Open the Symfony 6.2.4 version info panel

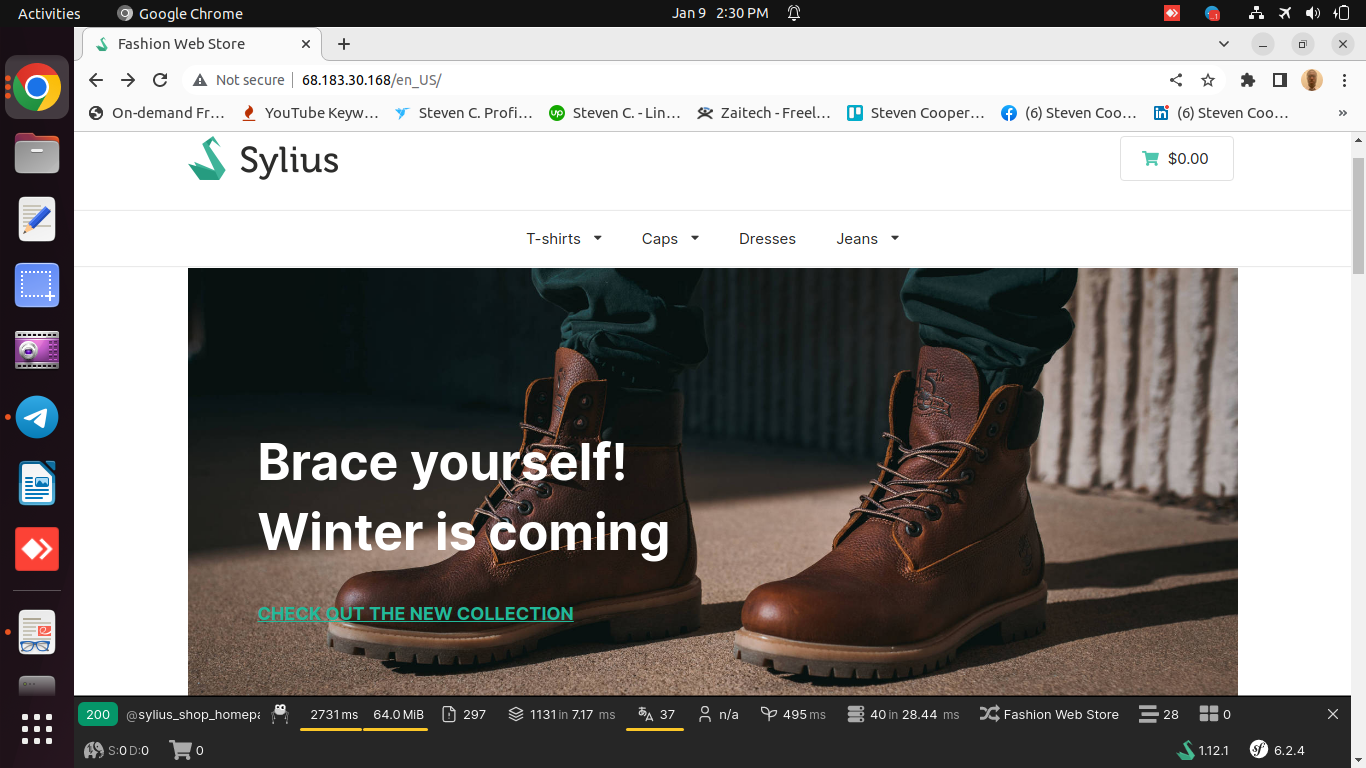1275,749
